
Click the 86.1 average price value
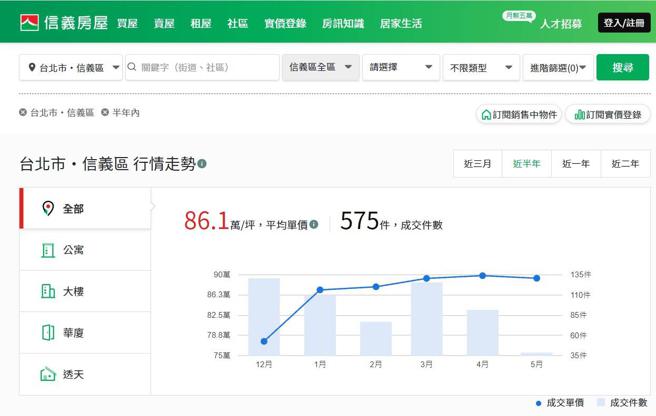(206, 221)
